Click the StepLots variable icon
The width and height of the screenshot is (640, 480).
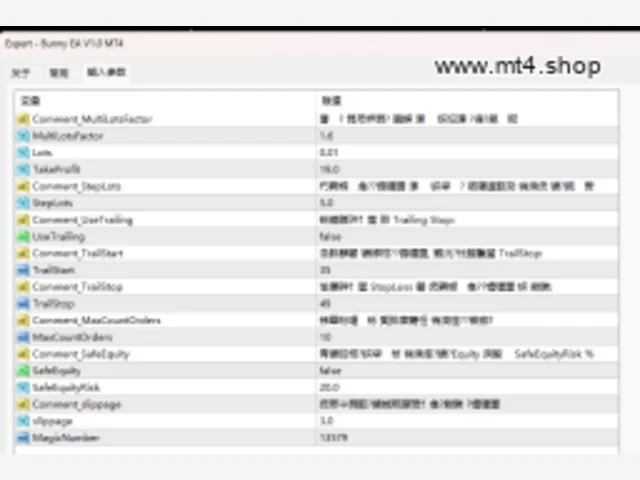click(x=23, y=203)
